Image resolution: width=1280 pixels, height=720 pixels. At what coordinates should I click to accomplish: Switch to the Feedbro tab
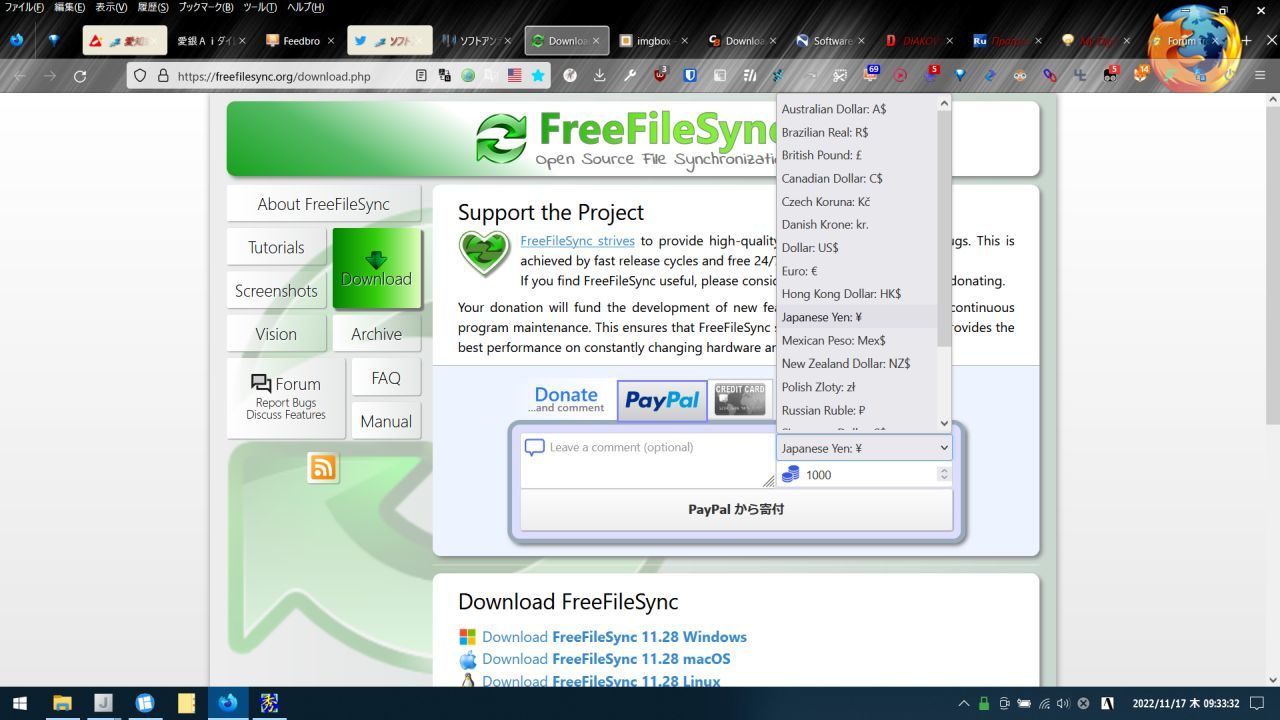pyautogui.click(x=300, y=41)
